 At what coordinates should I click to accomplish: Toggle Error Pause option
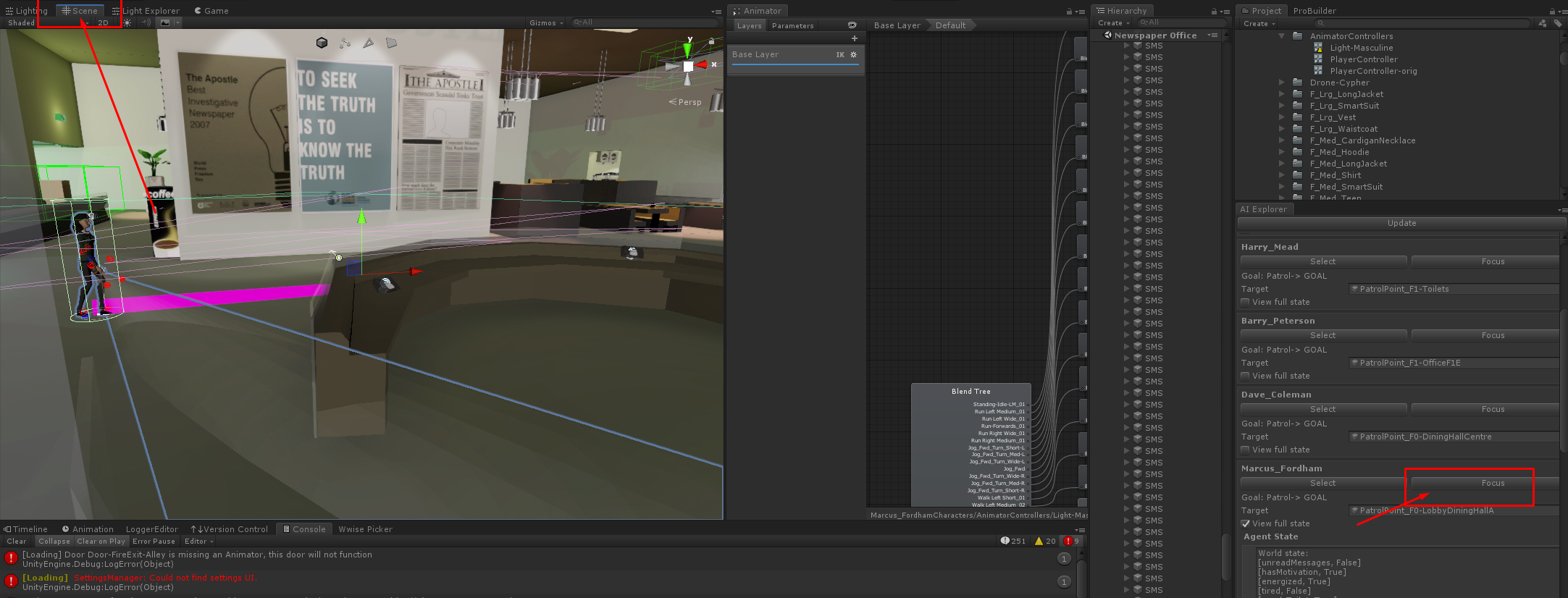(x=154, y=541)
